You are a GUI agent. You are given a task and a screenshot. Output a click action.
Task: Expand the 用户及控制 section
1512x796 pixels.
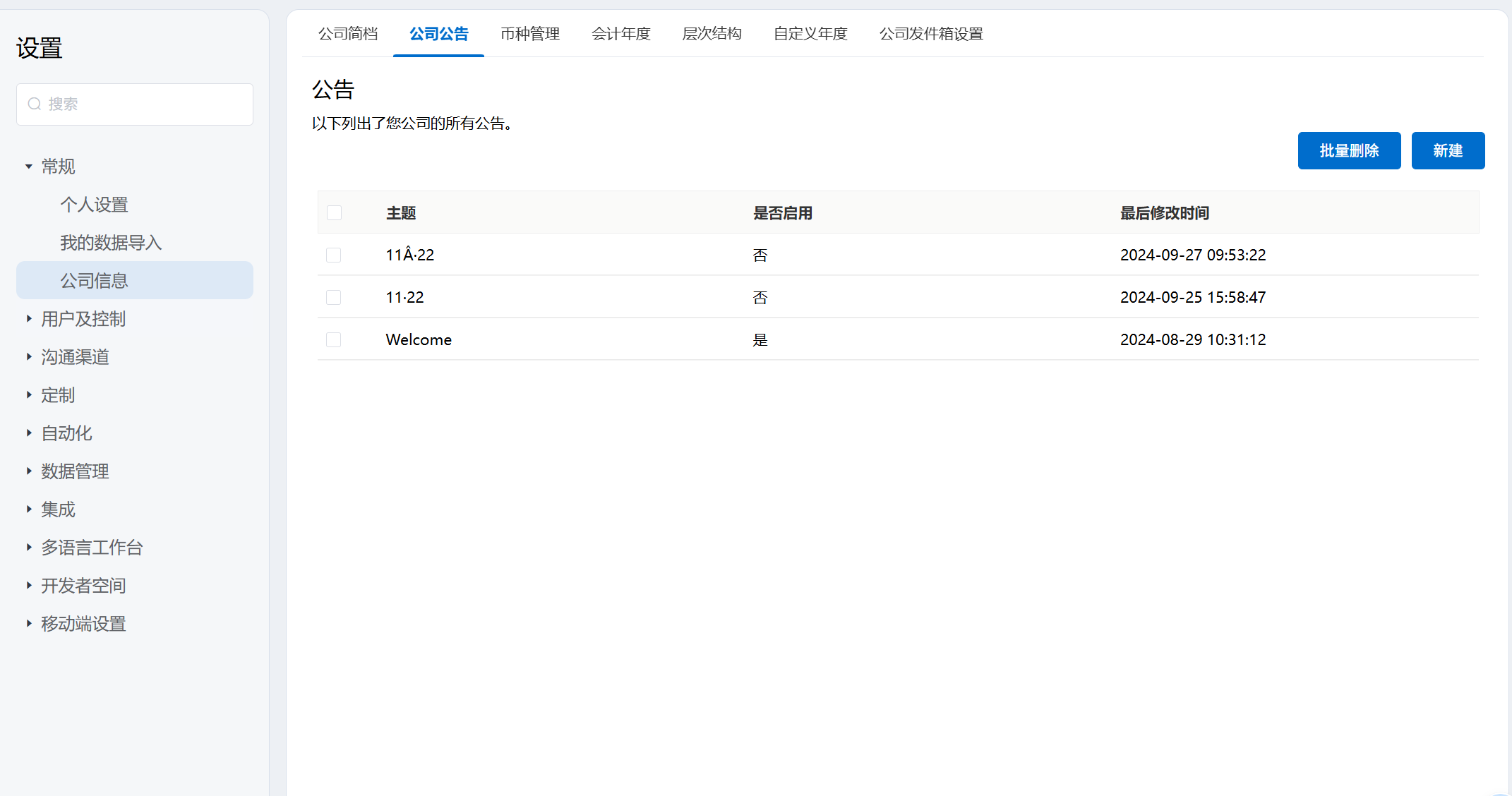click(29, 319)
